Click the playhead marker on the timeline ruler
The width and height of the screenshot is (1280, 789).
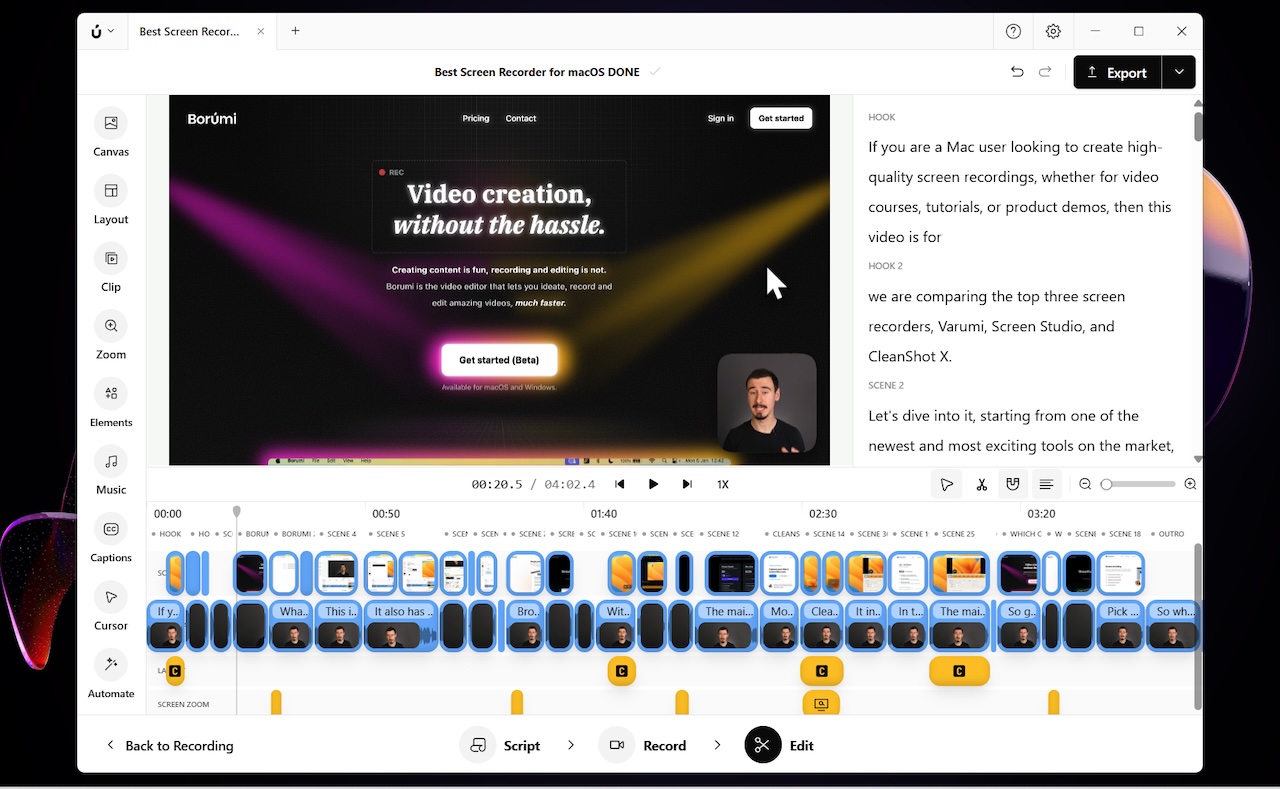pos(237,512)
